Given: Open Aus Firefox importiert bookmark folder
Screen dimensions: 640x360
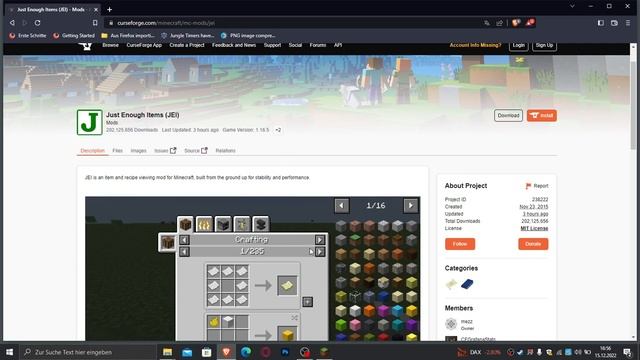Looking at the screenshot, I should coord(128,36).
